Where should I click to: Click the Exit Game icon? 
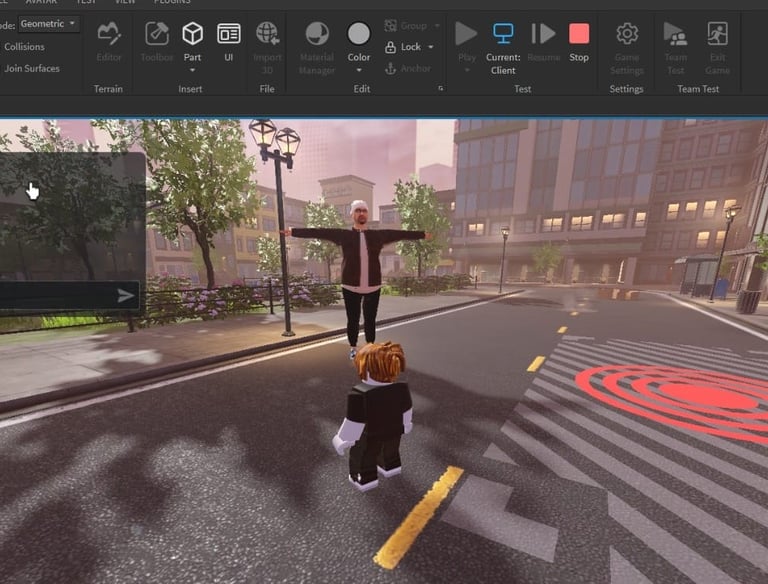click(718, 34)
